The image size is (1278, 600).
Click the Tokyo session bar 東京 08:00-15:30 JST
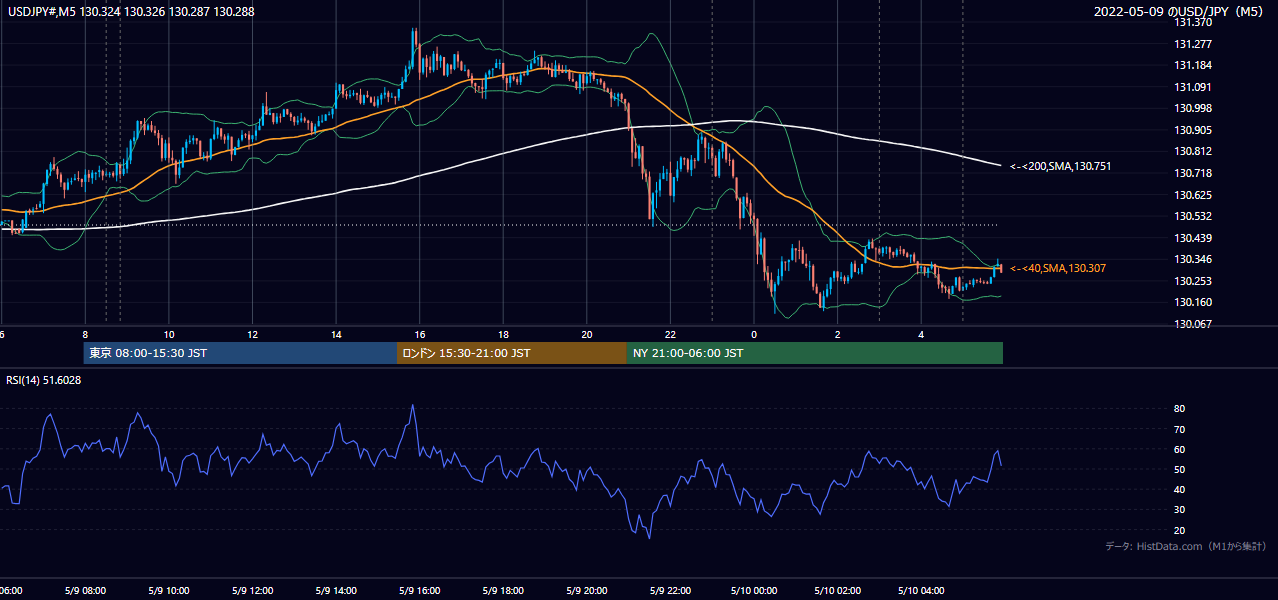click(x=240, y=353)
